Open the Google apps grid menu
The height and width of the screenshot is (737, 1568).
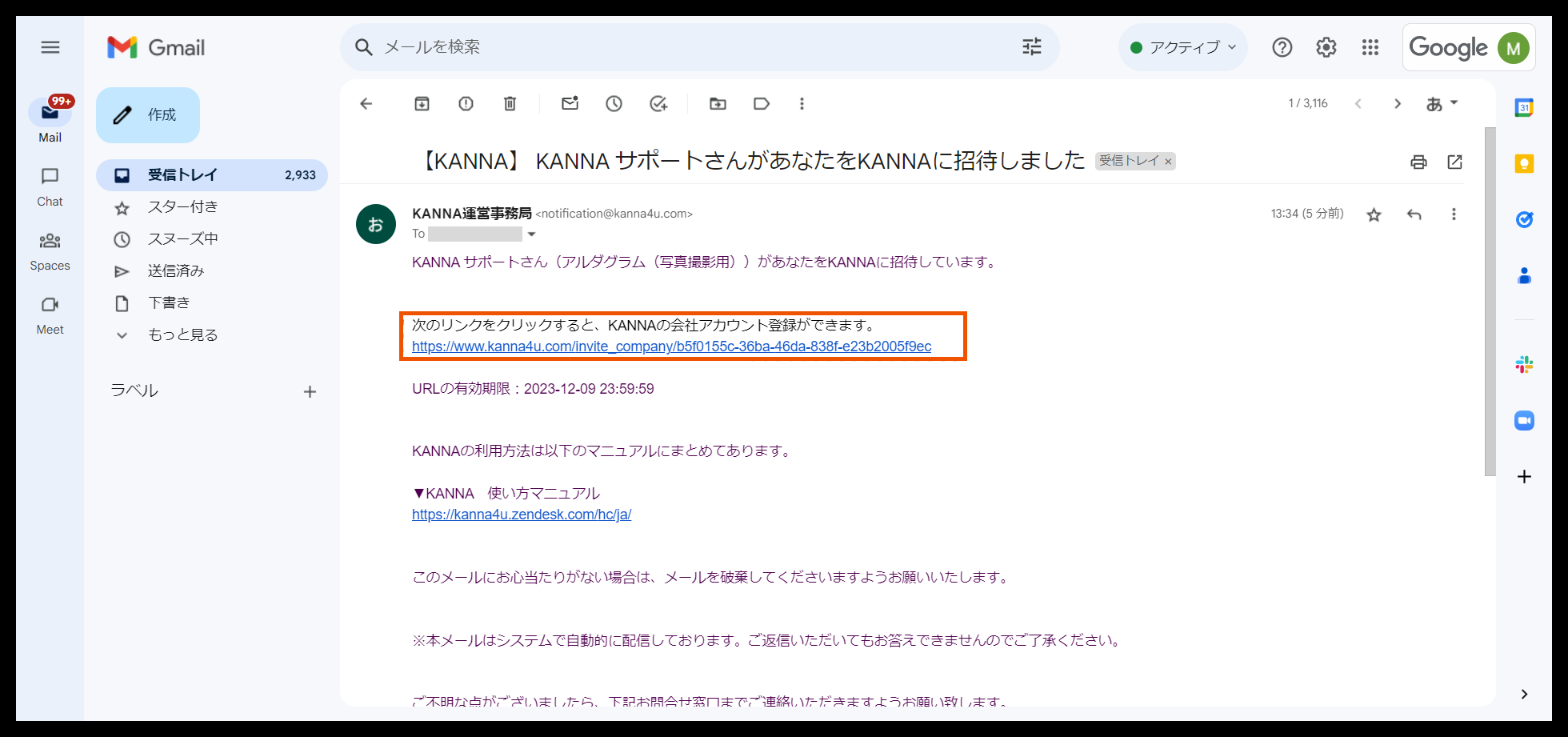1370,47
